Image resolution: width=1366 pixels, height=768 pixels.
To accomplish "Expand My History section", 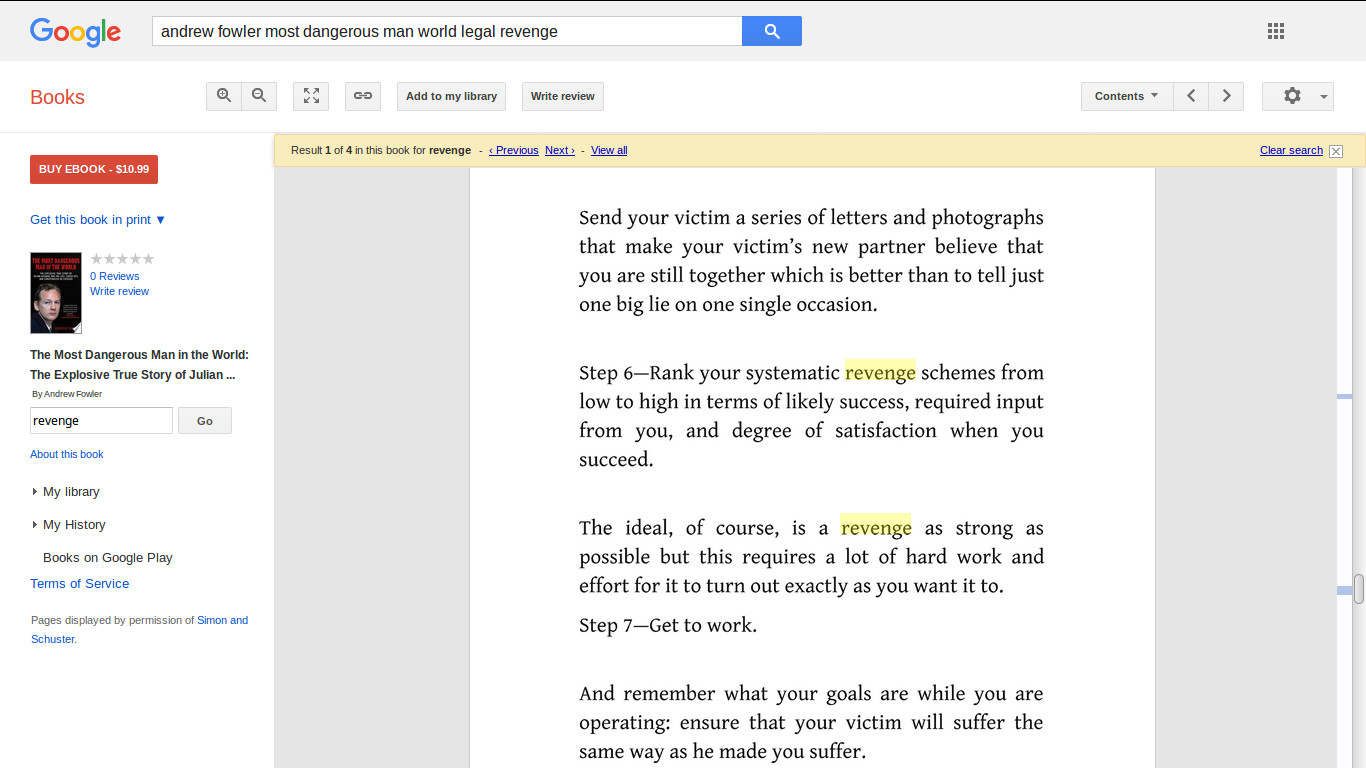I will (x=68, y=525).
